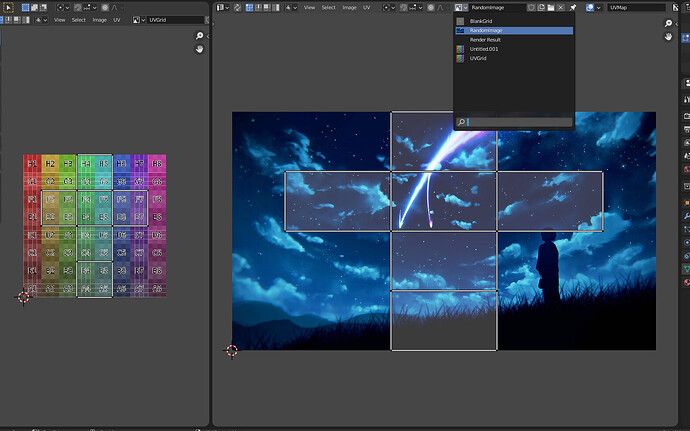Select edge select mode in the right editor
This screenshot has height=431, width=690.
258,7
